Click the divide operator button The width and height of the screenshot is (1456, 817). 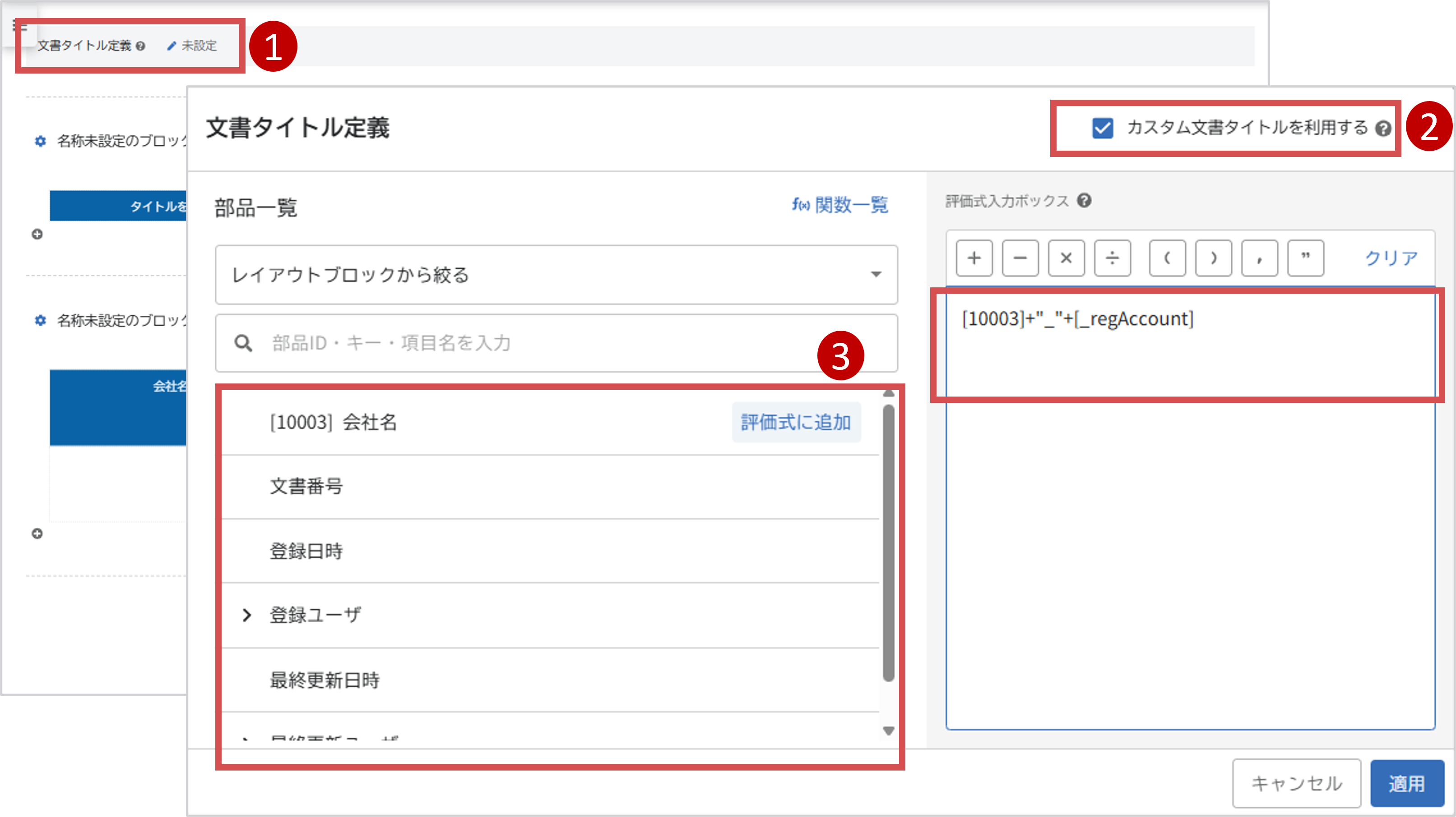point(1112,258)
